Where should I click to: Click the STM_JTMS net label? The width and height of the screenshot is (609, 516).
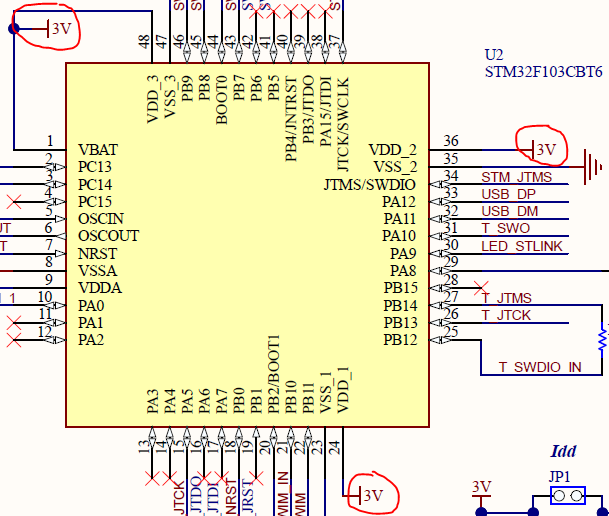tap(517, 177)
